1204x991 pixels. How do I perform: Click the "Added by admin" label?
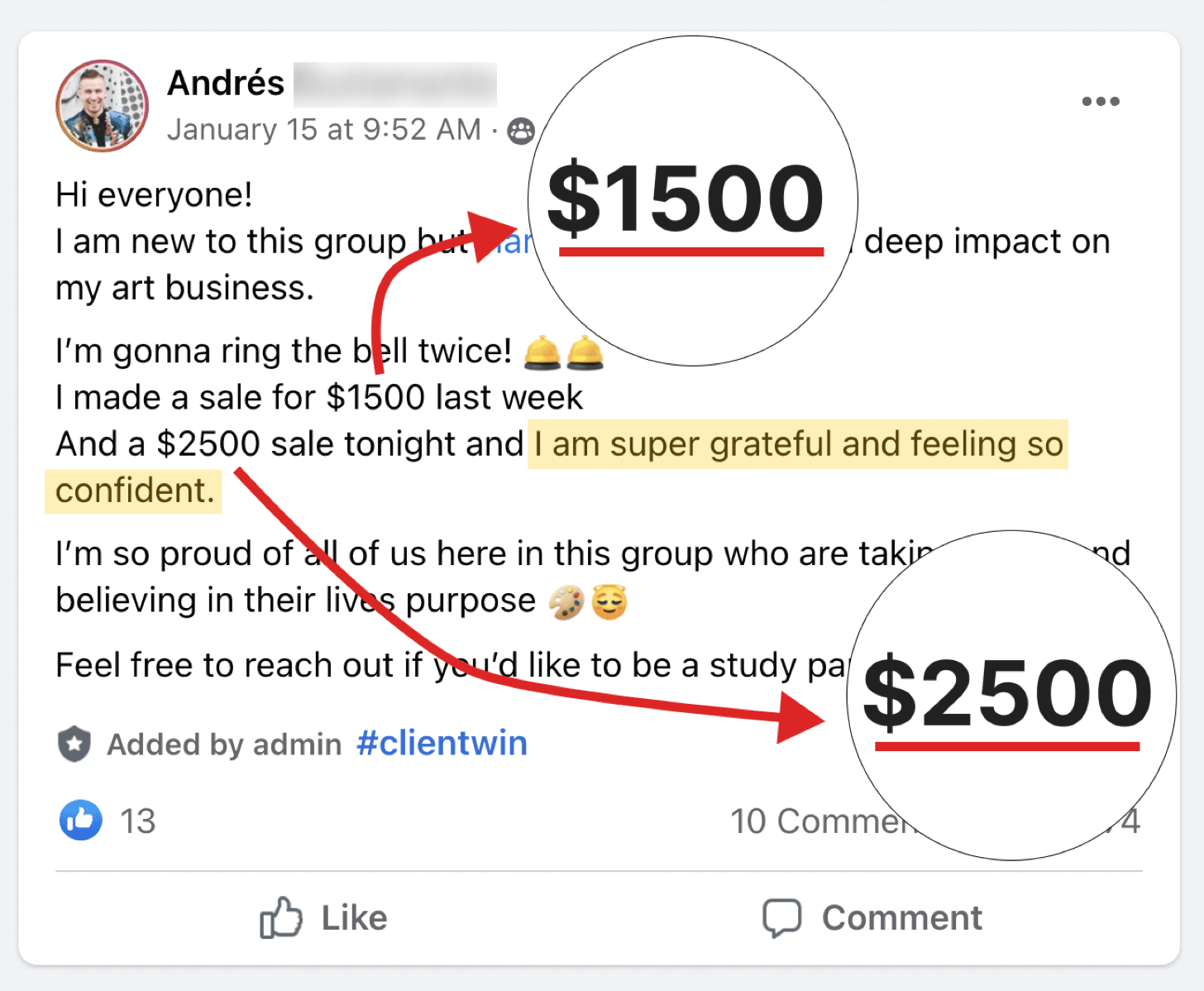click(224, 744)
